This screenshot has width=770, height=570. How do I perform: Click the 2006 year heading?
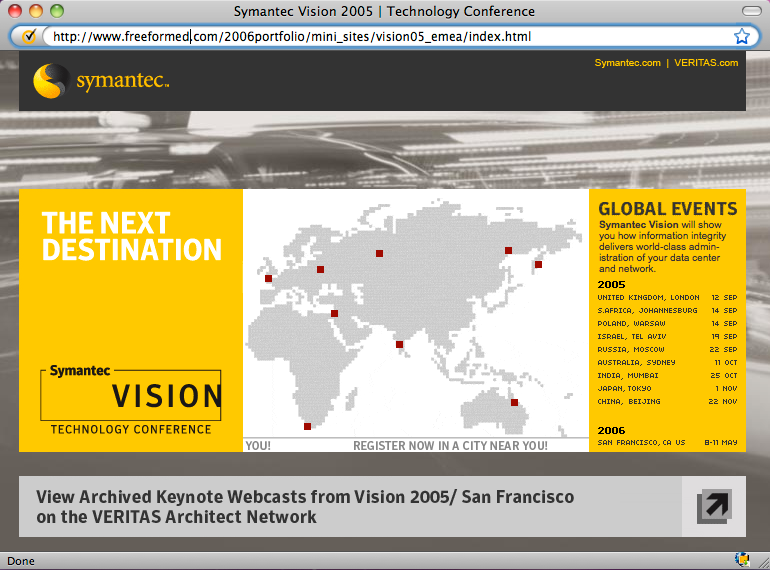(611, 431)
